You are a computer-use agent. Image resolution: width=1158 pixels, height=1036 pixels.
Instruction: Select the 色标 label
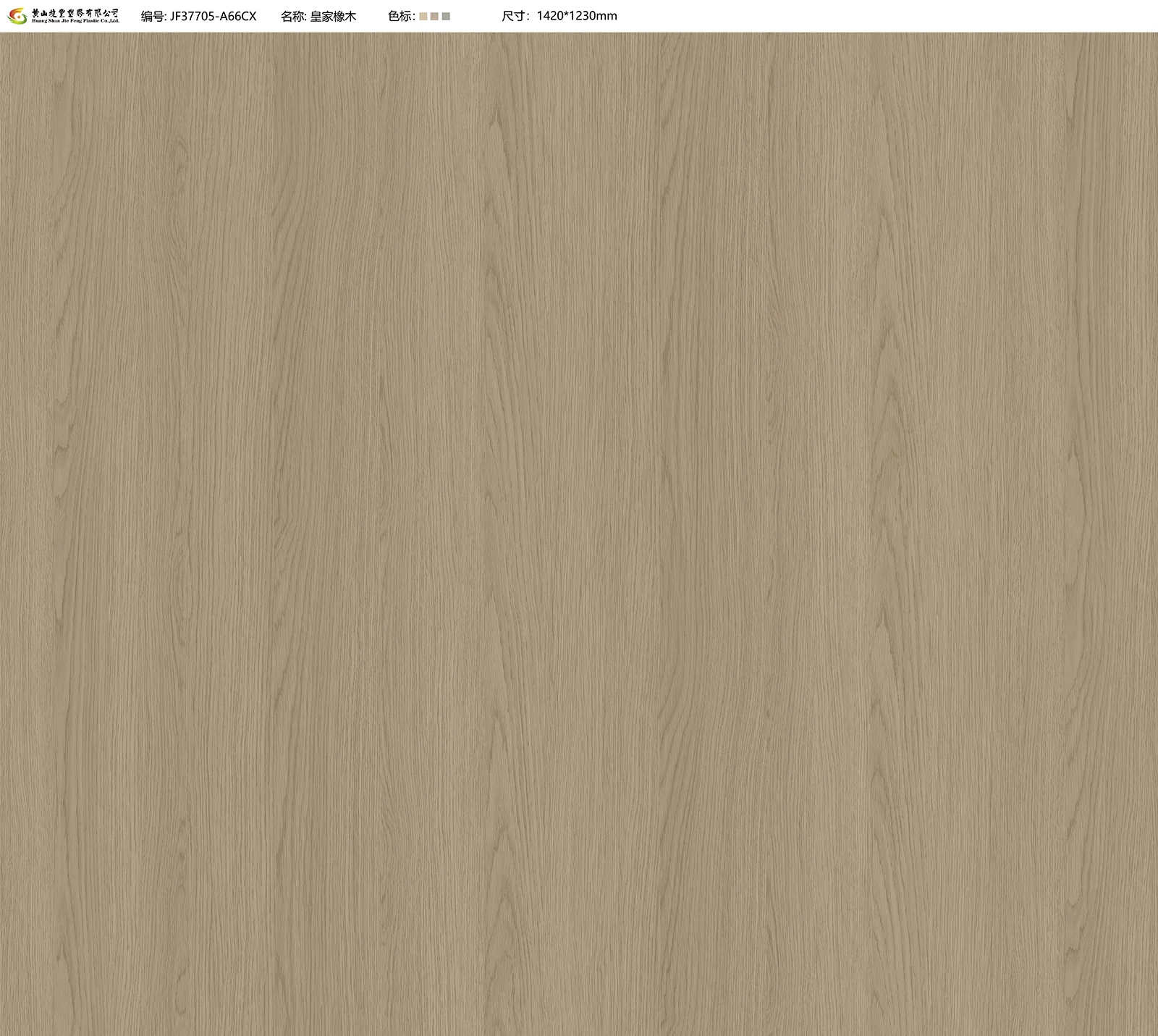pyautogui.click(x=401, y=16)
